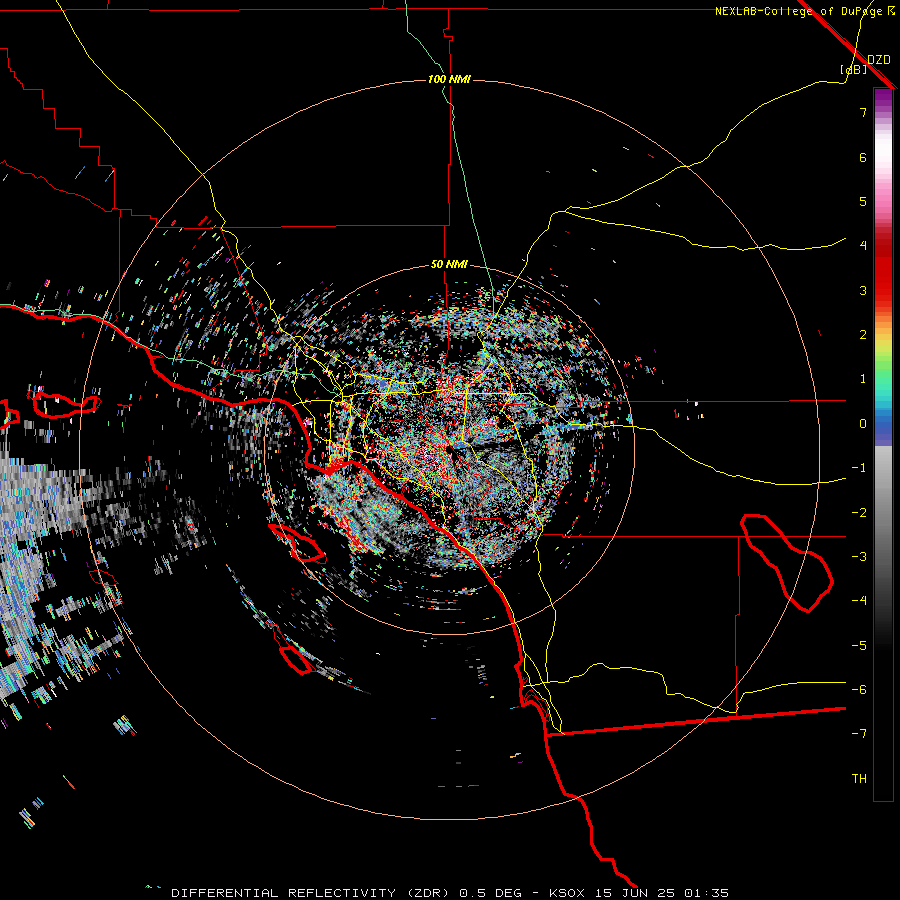Click the DZD product label
Viewport: 900px width, 900px height.
click(879, 60)
